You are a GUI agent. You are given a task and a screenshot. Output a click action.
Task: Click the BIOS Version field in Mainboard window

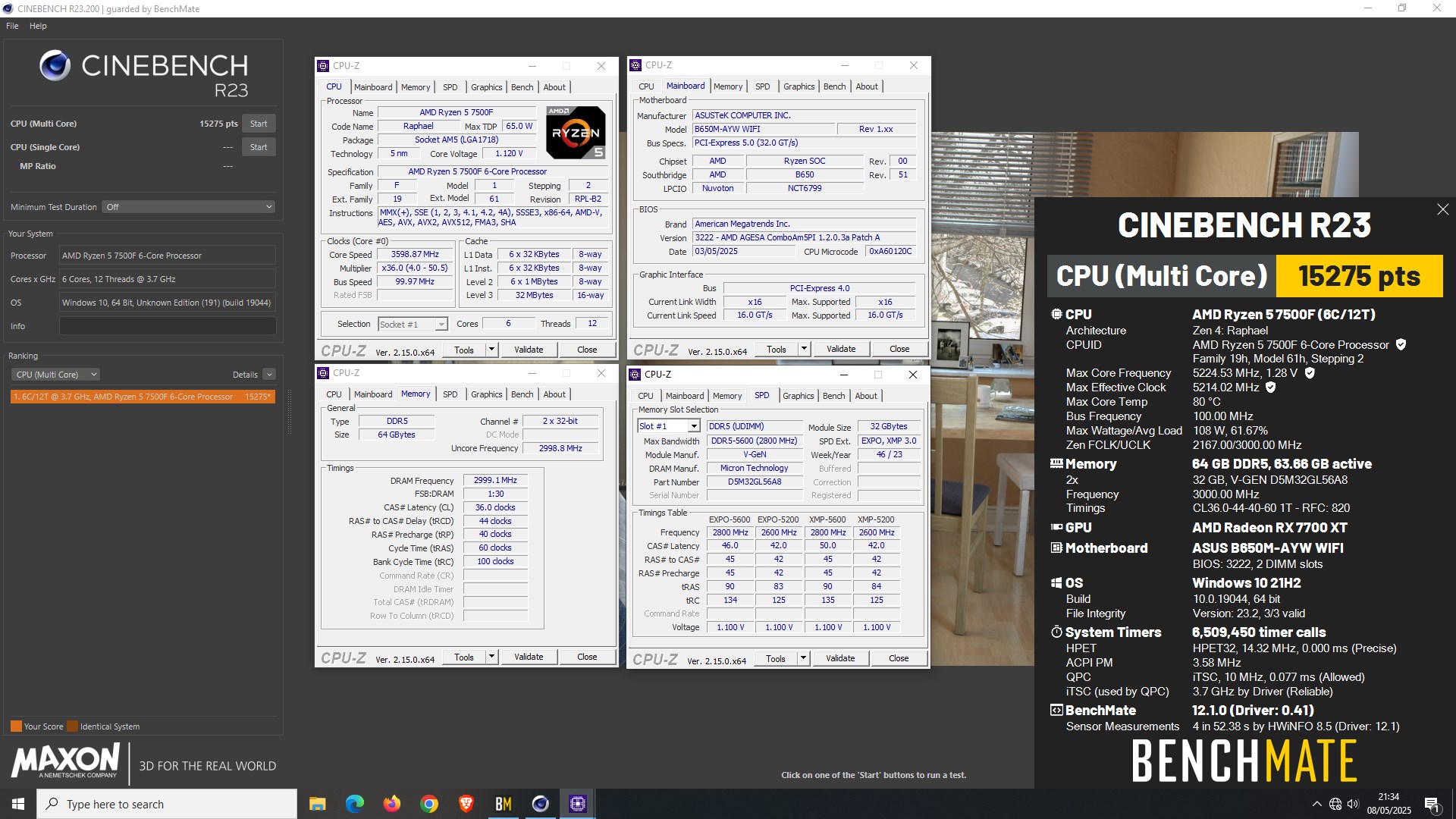(x=804, y=237)
